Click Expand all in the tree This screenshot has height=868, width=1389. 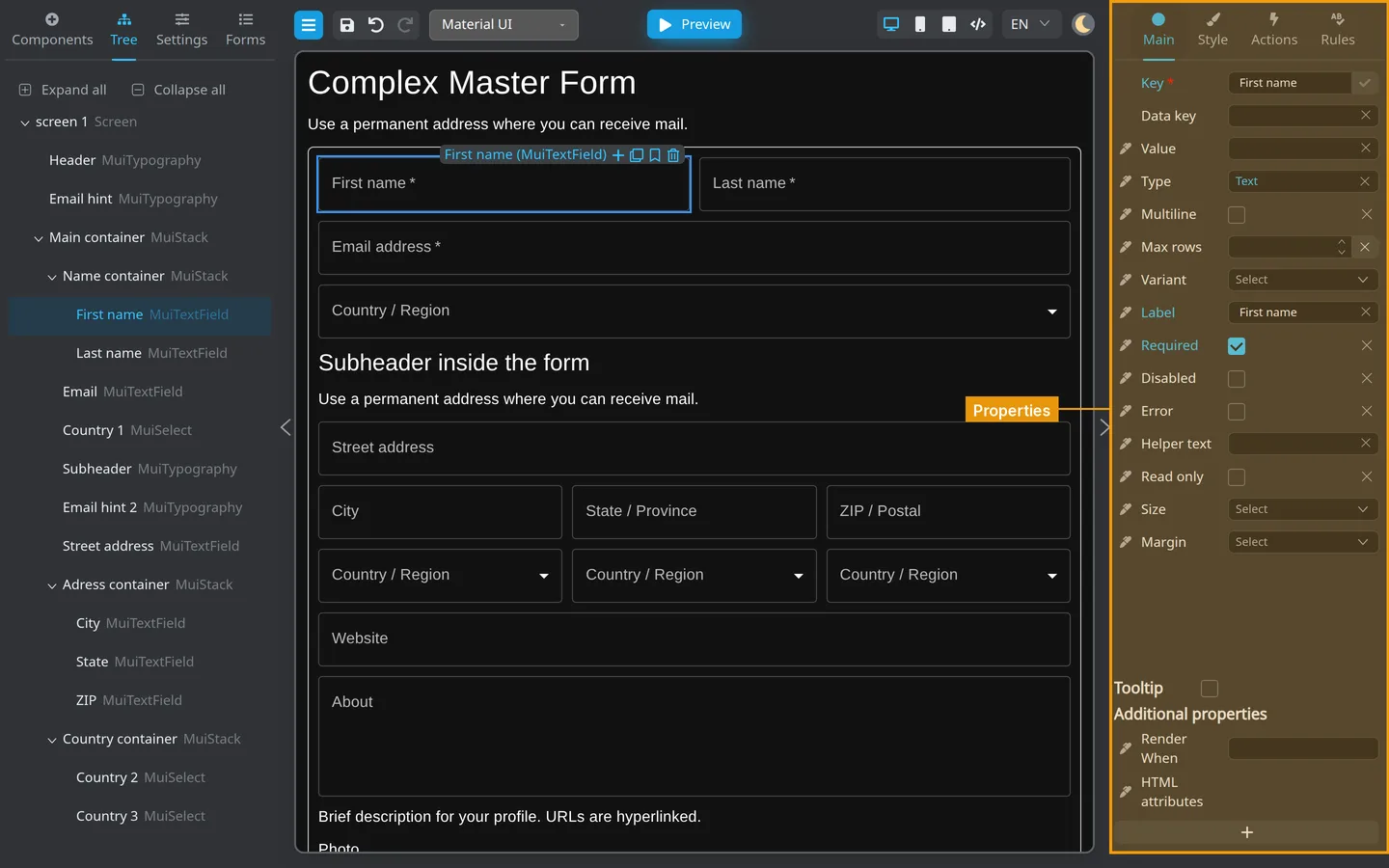click(x=63, y=90)
